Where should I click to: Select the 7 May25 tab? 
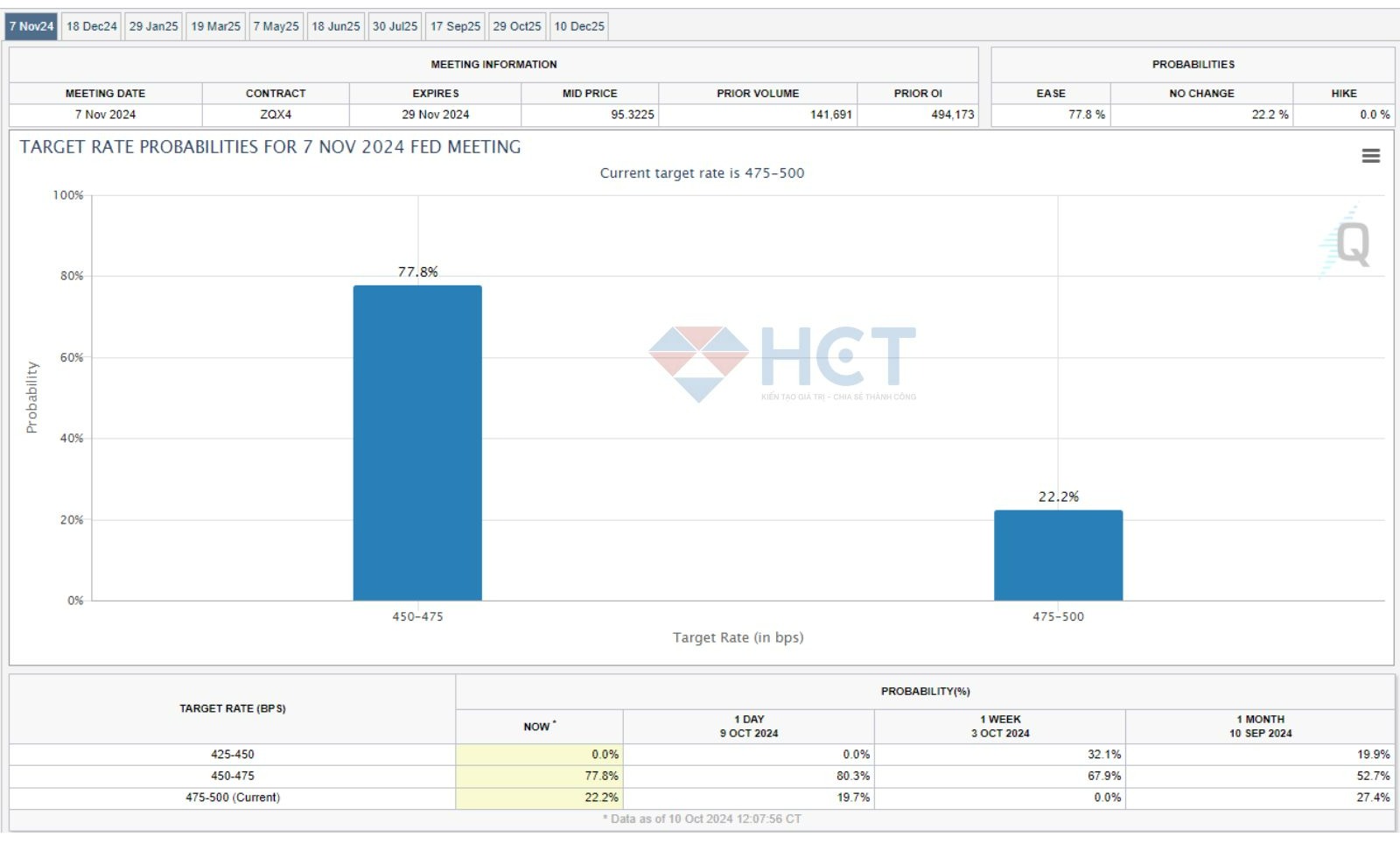(276, 26)
